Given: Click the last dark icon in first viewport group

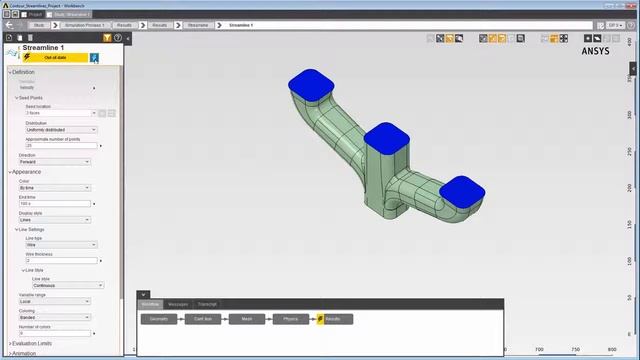Looking at the screenshot, I should 459,38.
